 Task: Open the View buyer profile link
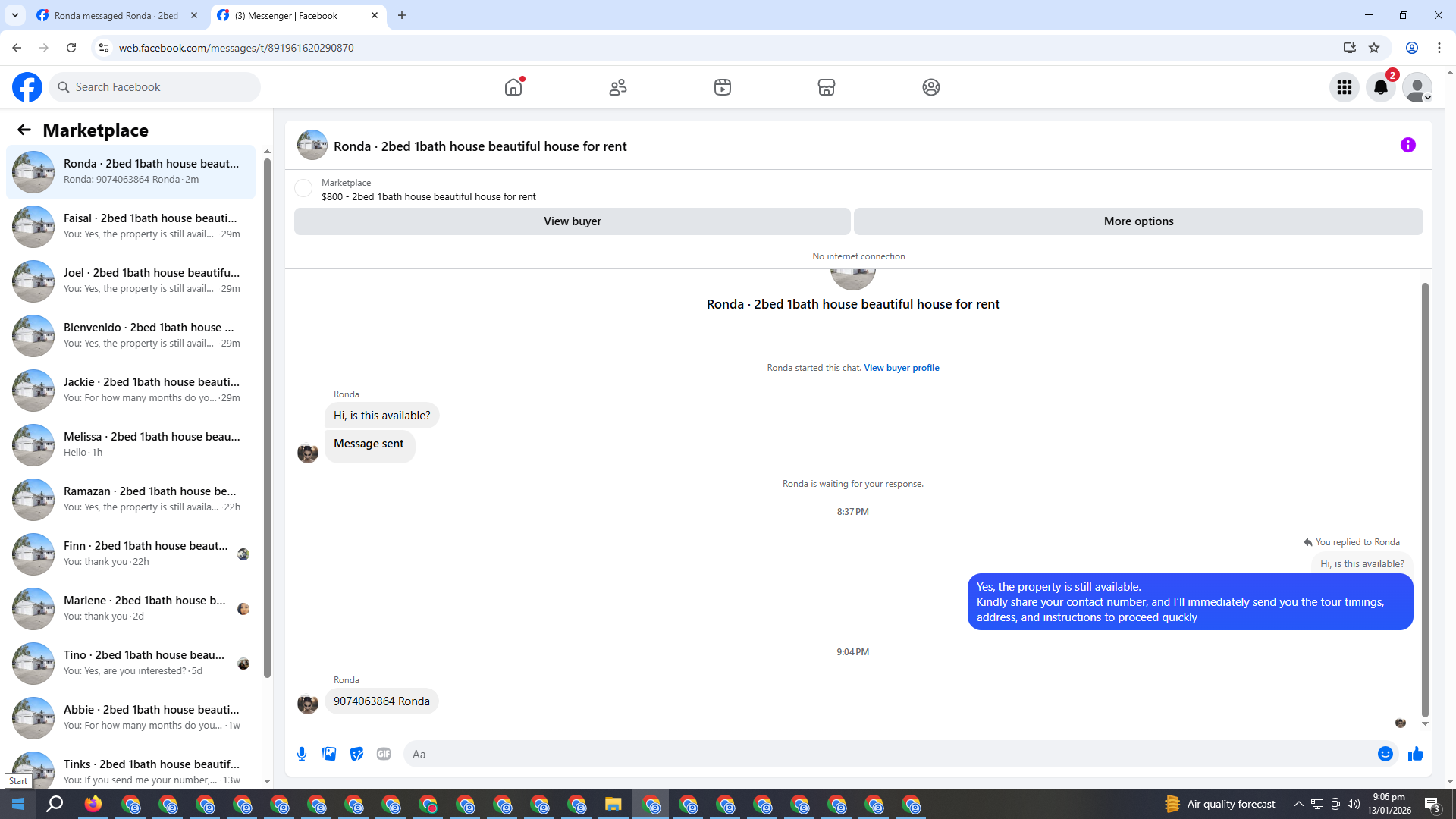pyautogui.click(x=901, y=368)
